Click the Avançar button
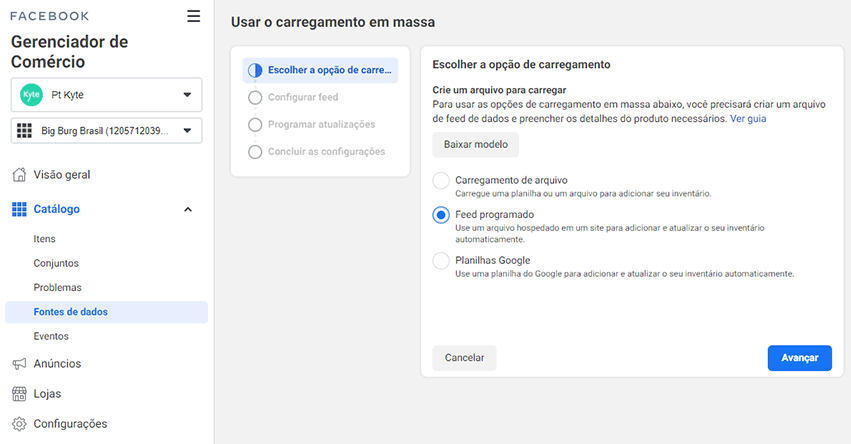The height and width of the screenshot is (444, 851). [799, 358]
